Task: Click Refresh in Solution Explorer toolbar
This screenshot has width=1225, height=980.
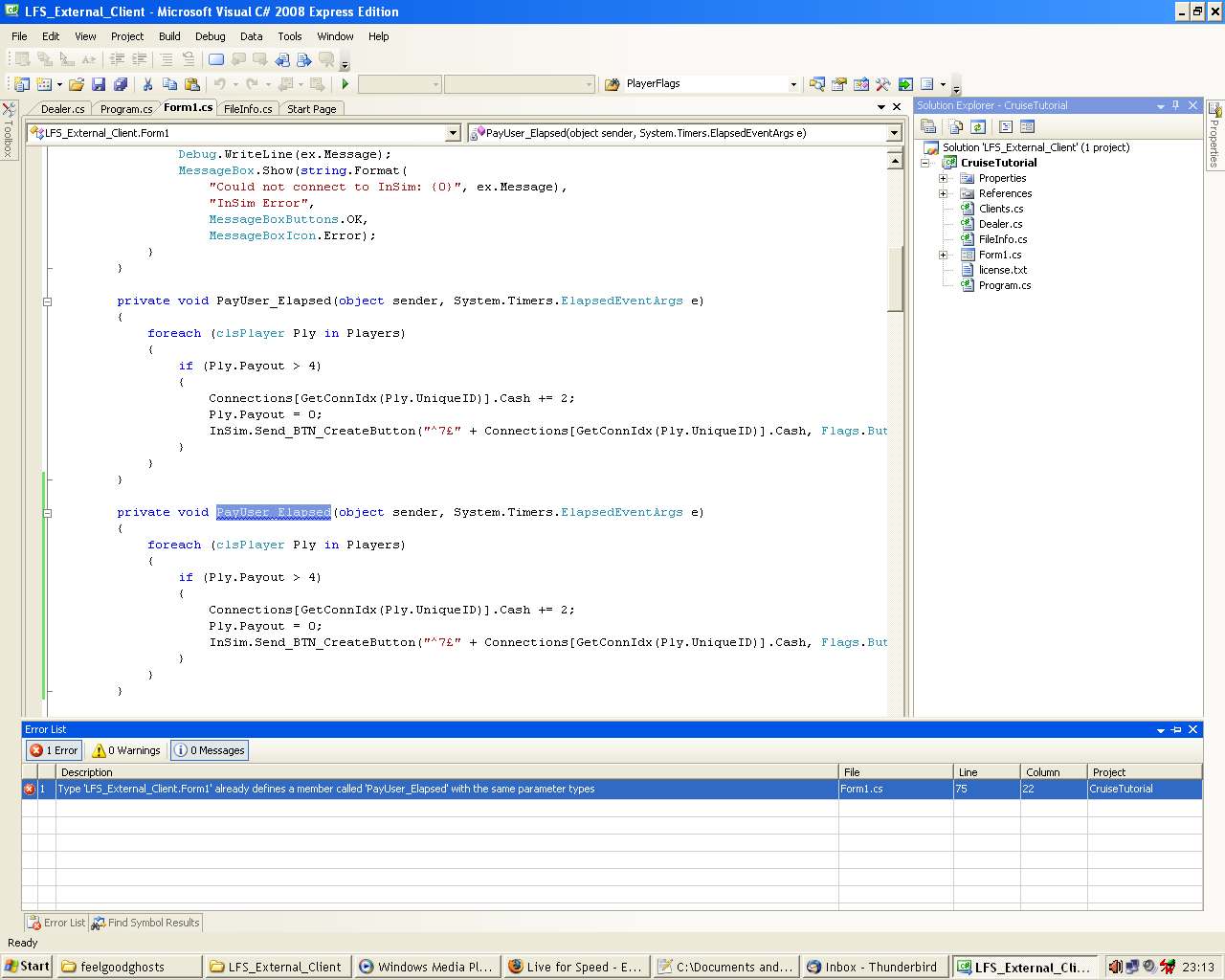Action: coord(978,126)
